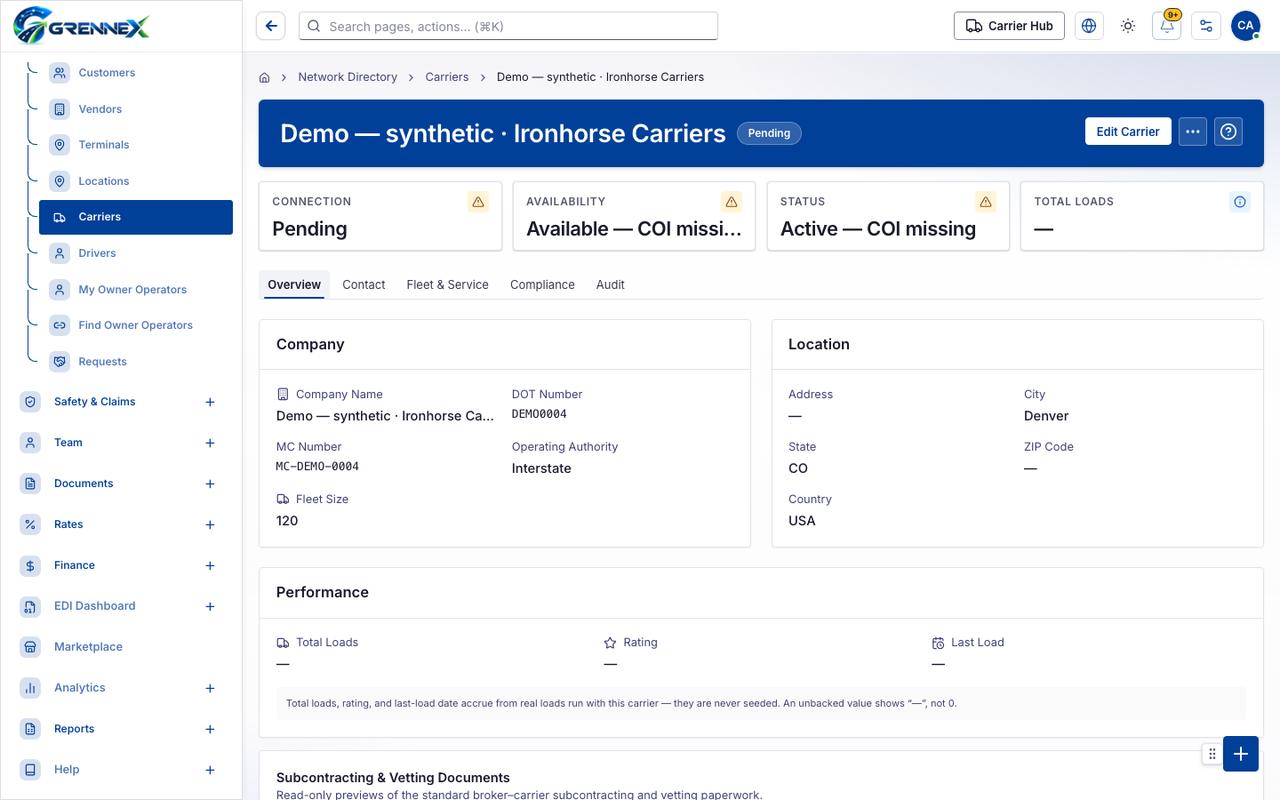Switch to the Compliance tab
Screen dimensions: 1280x800
coord(542,285)
